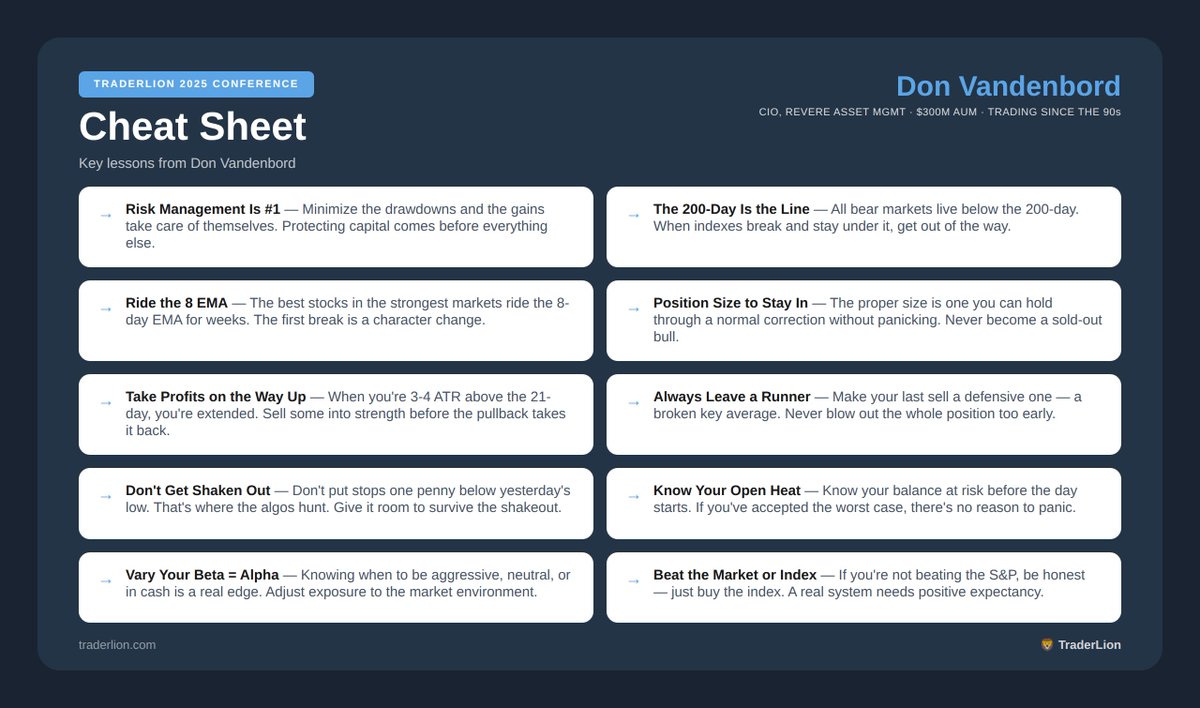Viewport: 1200px width, 708px height.
Task: Select 'Take Profits on the Way Up' title
Action: (216, 397)
